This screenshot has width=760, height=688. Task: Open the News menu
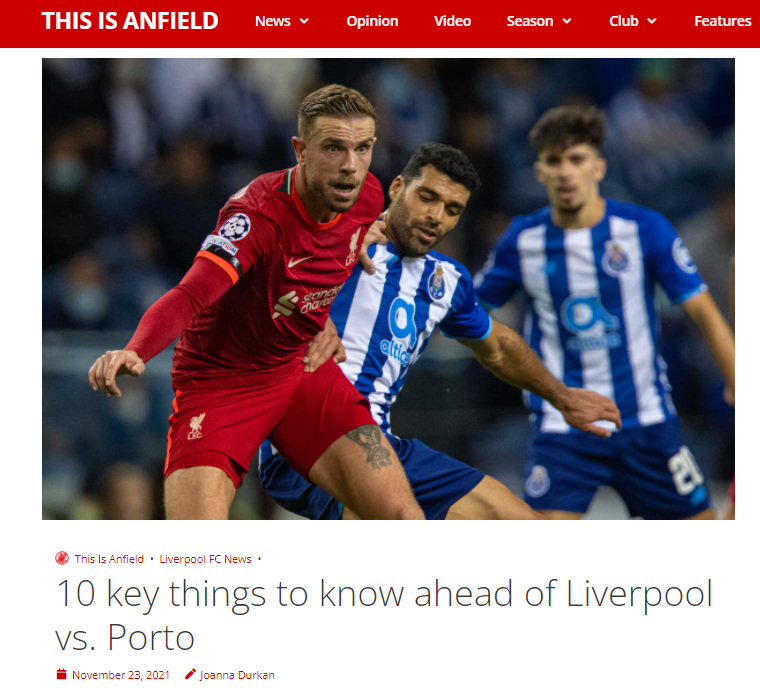tap(272, 21)
